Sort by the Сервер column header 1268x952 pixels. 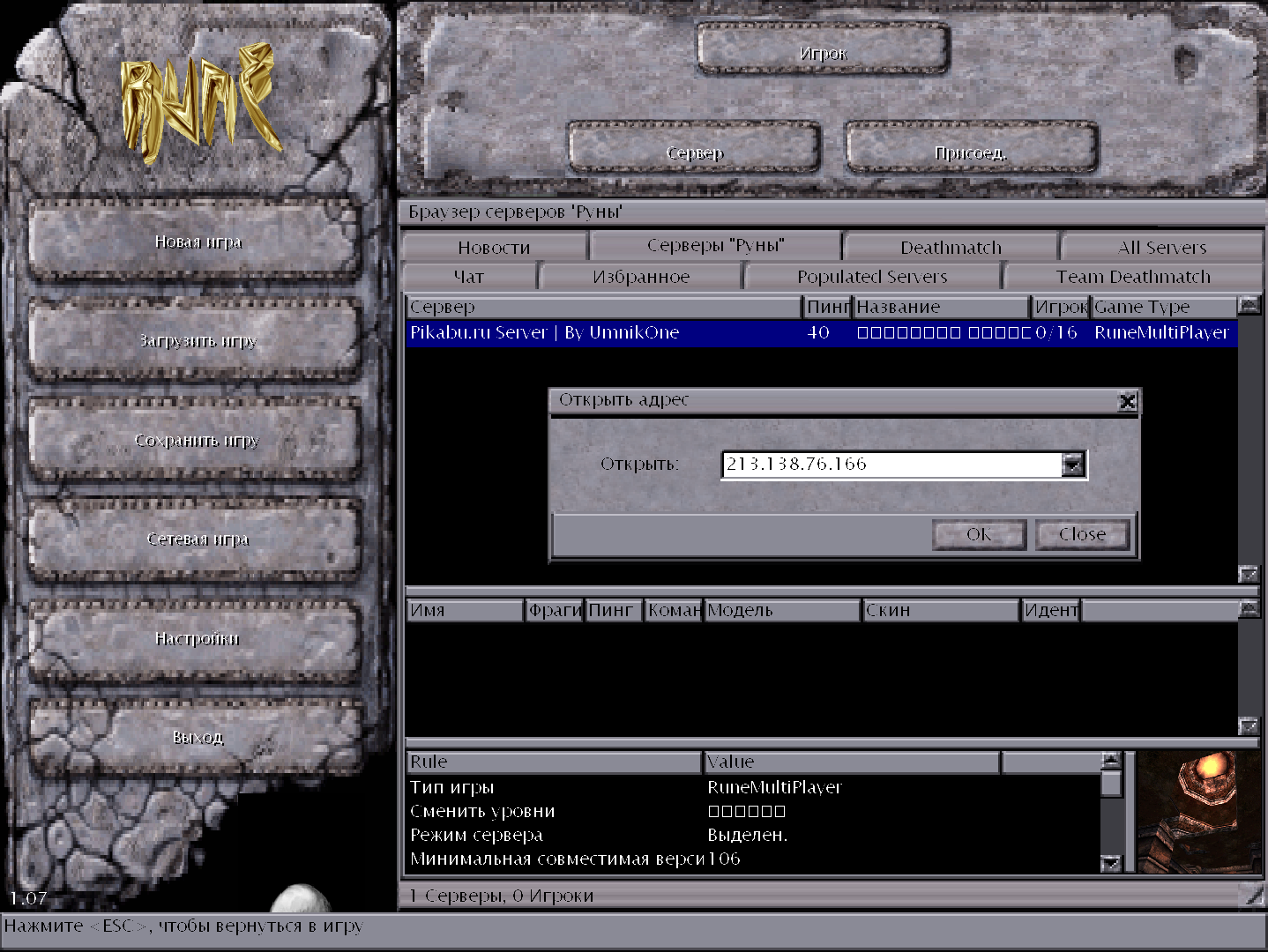tap(604, 307)
